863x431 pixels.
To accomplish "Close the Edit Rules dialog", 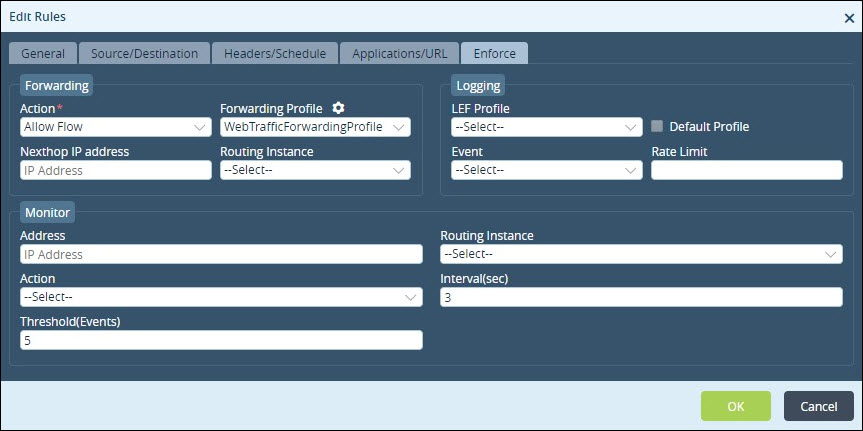I will point(849,18).
